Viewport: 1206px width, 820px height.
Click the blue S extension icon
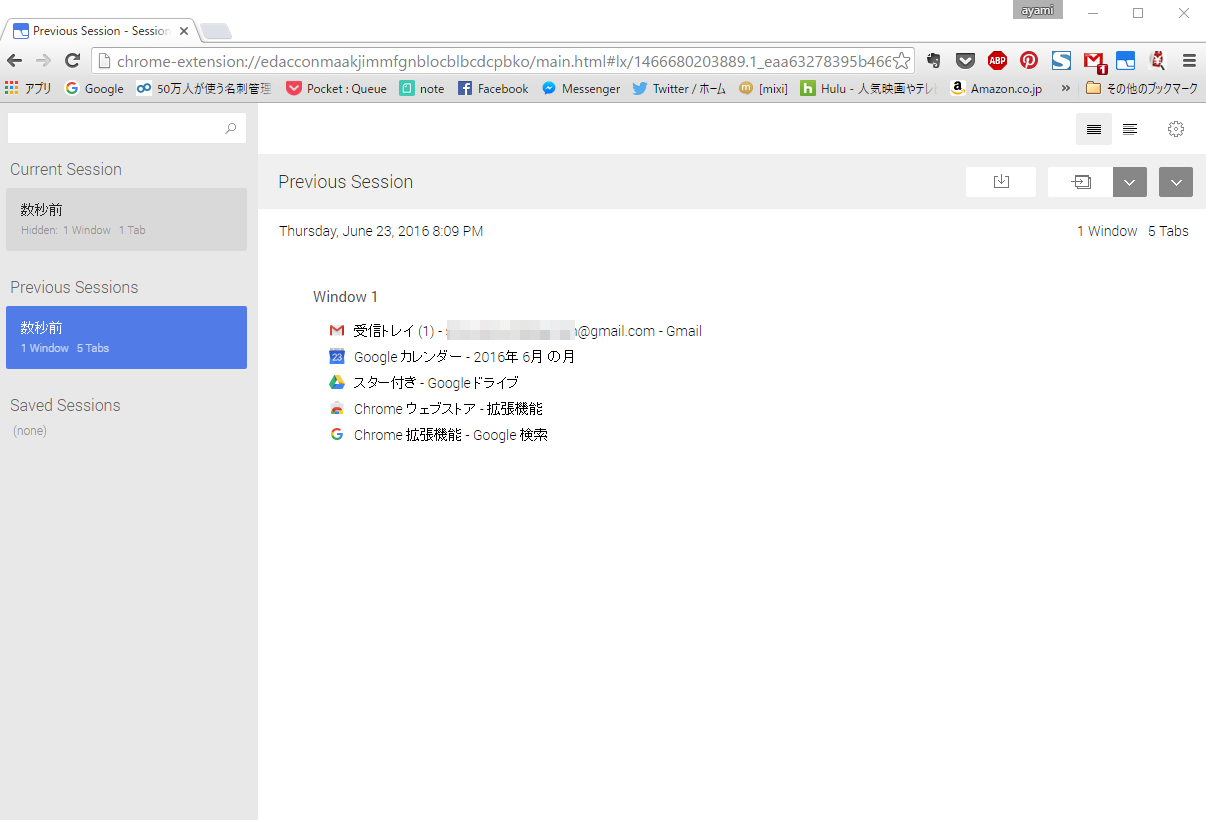(x=1061, y=60)
